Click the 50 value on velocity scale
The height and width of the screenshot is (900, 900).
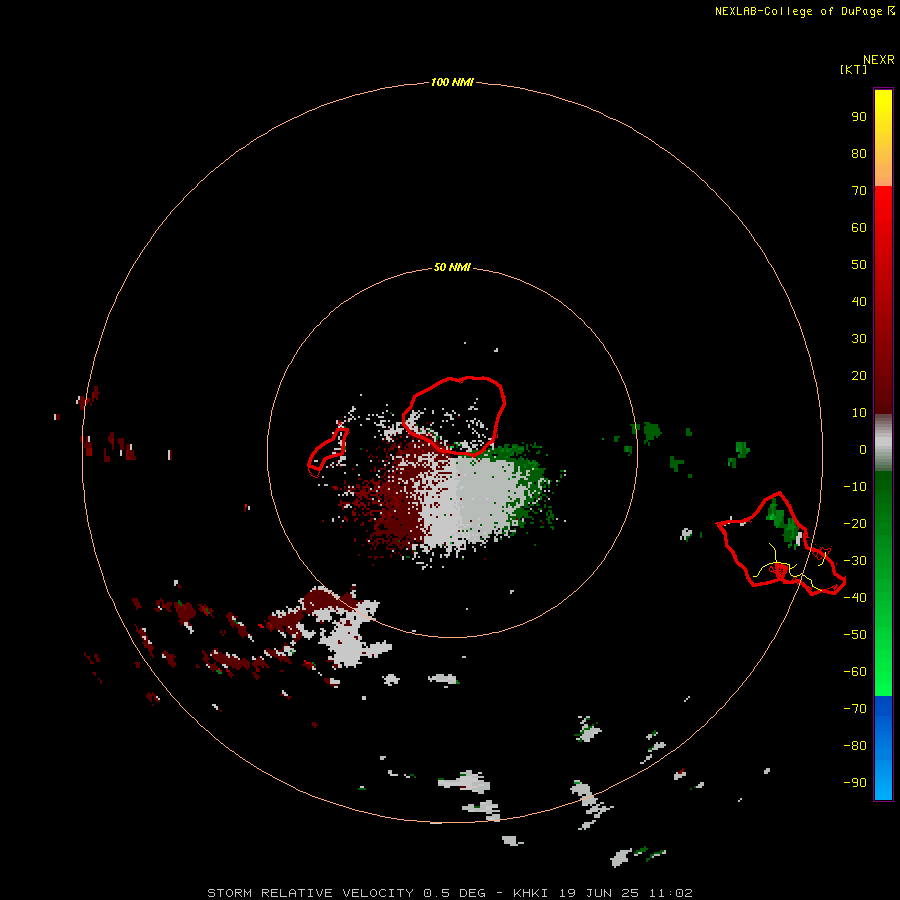pyautogui.click(x=859, y=265)
